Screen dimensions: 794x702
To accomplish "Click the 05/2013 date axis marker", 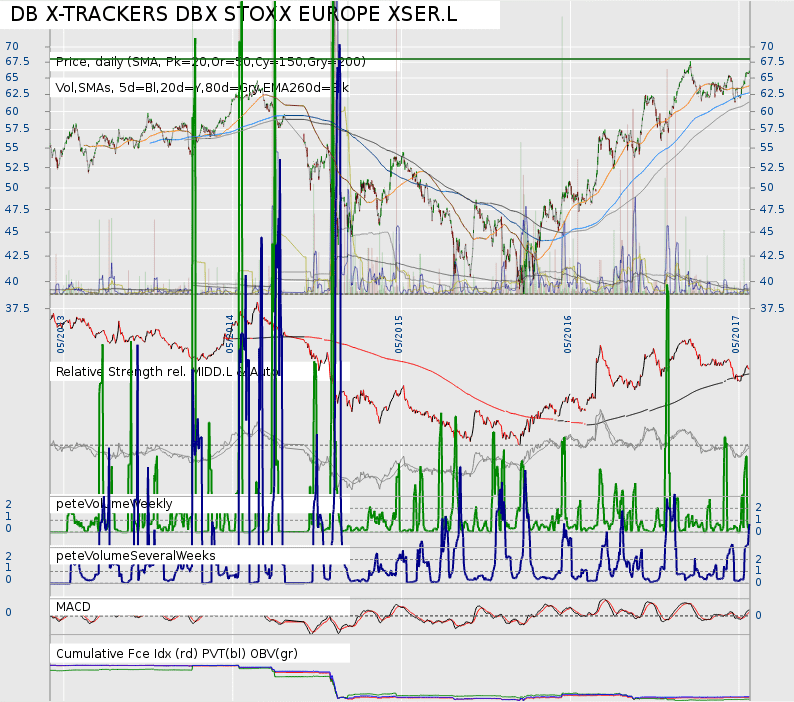I will coord(60,334).
